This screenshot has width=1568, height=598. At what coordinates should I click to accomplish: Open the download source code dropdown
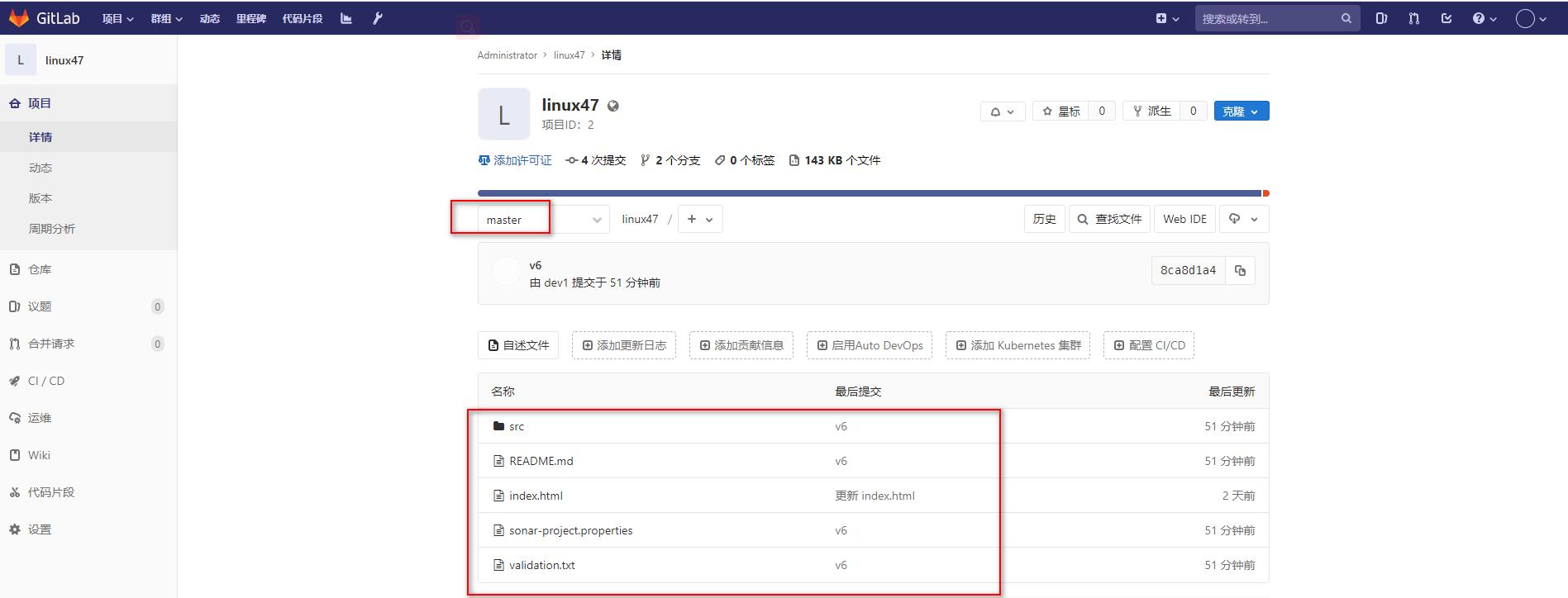point(1244,219)
